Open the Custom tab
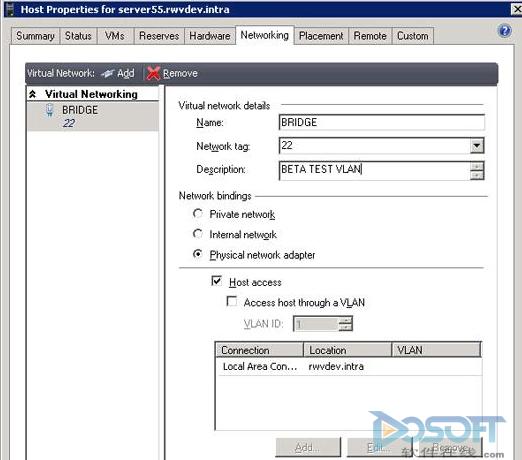Image resolution: width=522 pixels, height=460 pixels. pos(413,36)
